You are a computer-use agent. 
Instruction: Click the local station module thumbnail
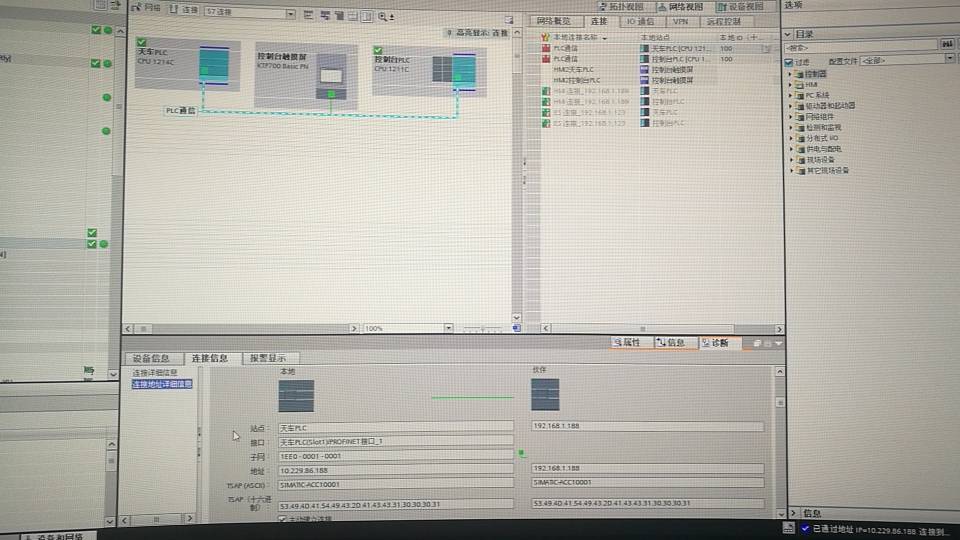(296, 396)
